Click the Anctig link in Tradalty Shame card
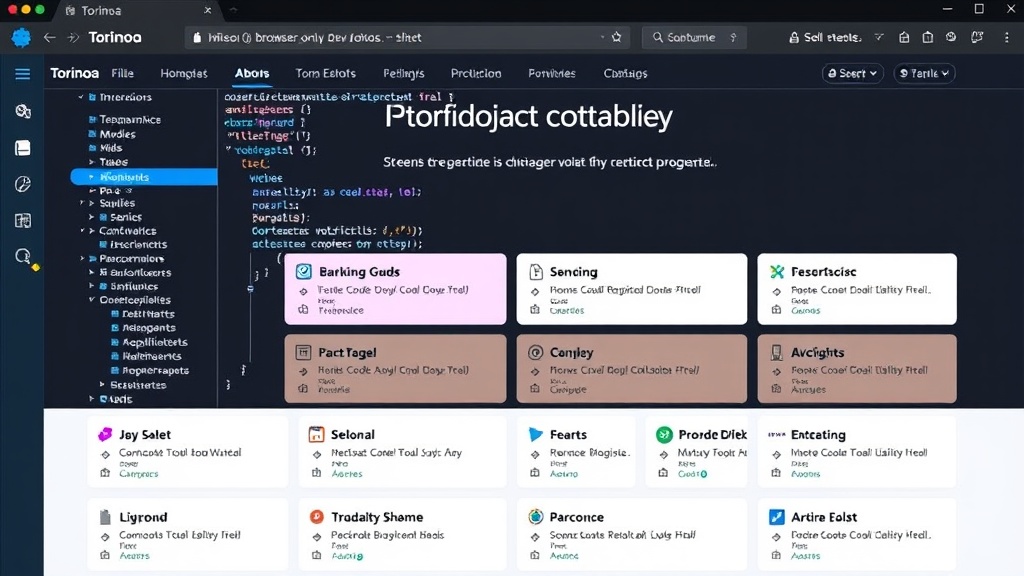 347,556
